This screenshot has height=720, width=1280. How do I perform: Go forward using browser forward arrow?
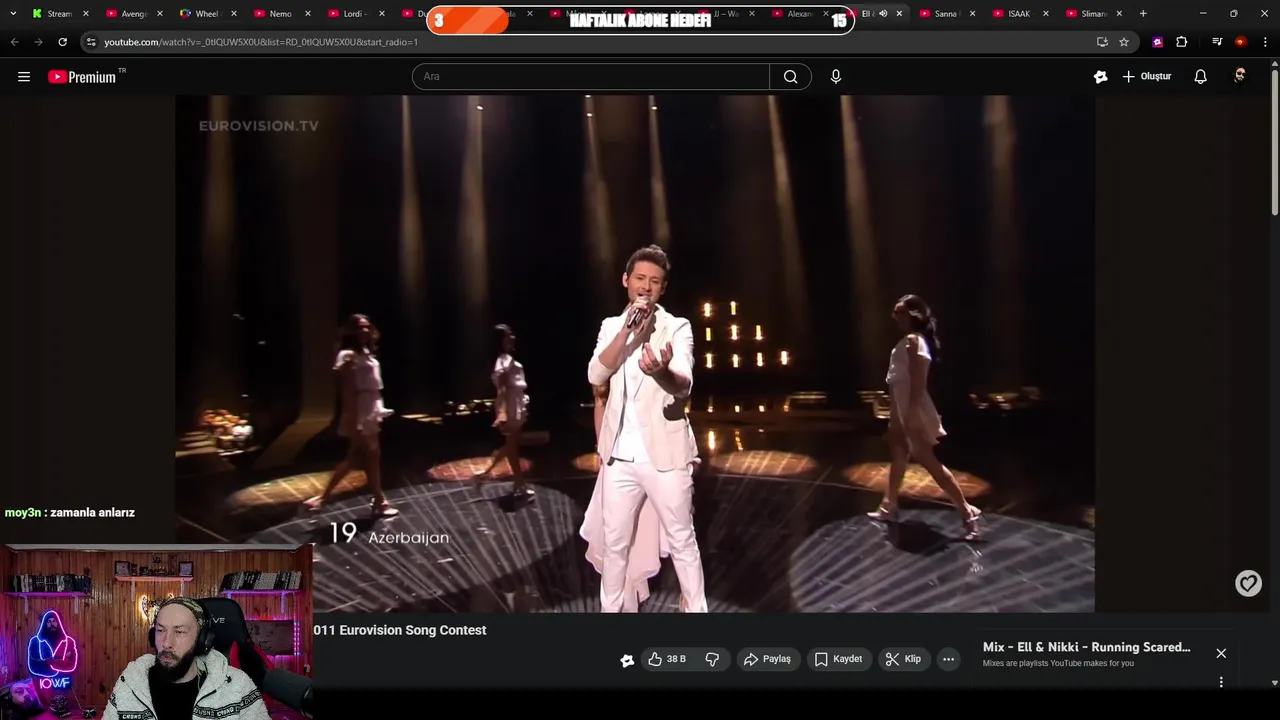pos(38,42)
